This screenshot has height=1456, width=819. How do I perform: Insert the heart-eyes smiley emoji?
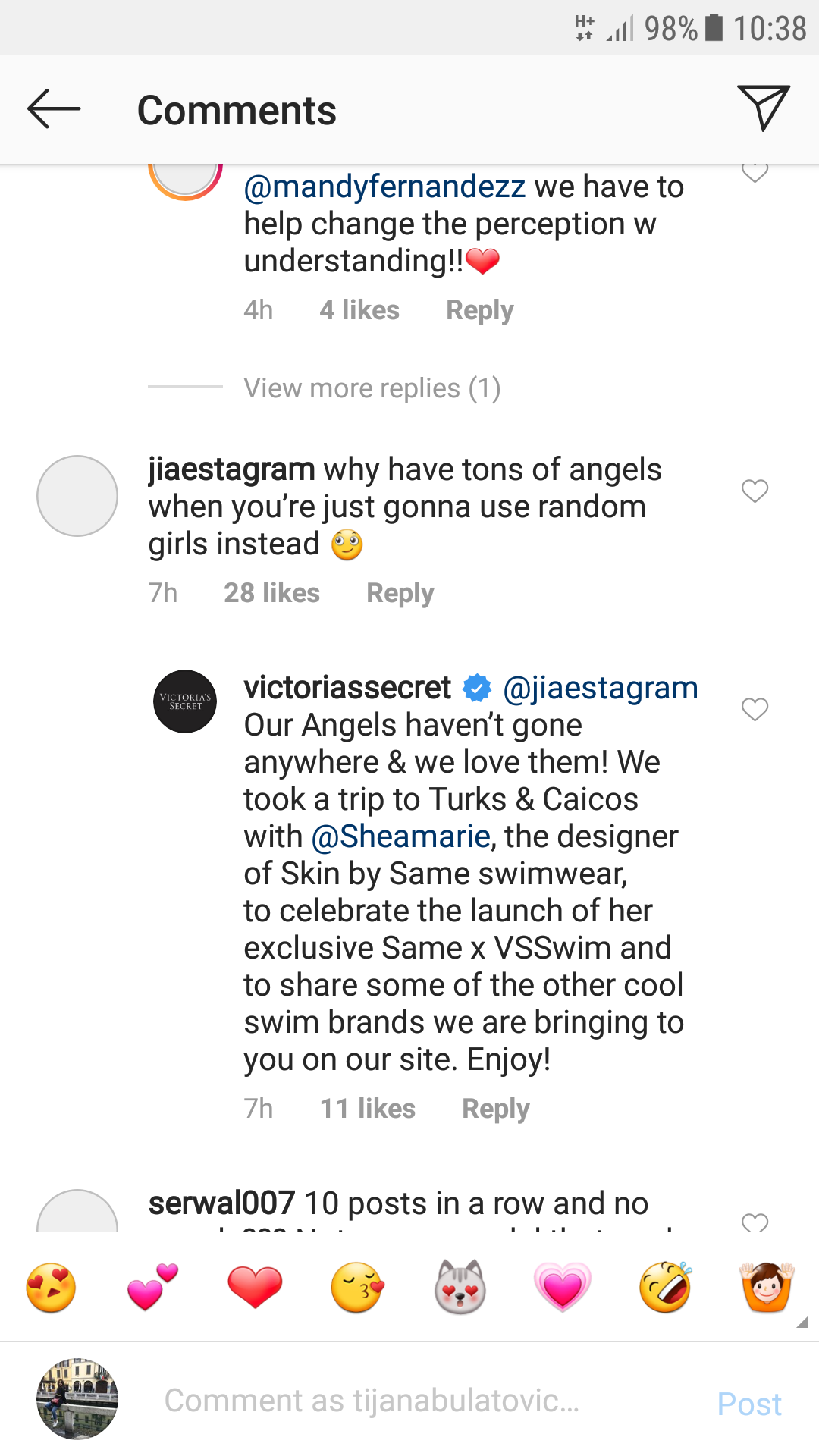point(51,1288)
